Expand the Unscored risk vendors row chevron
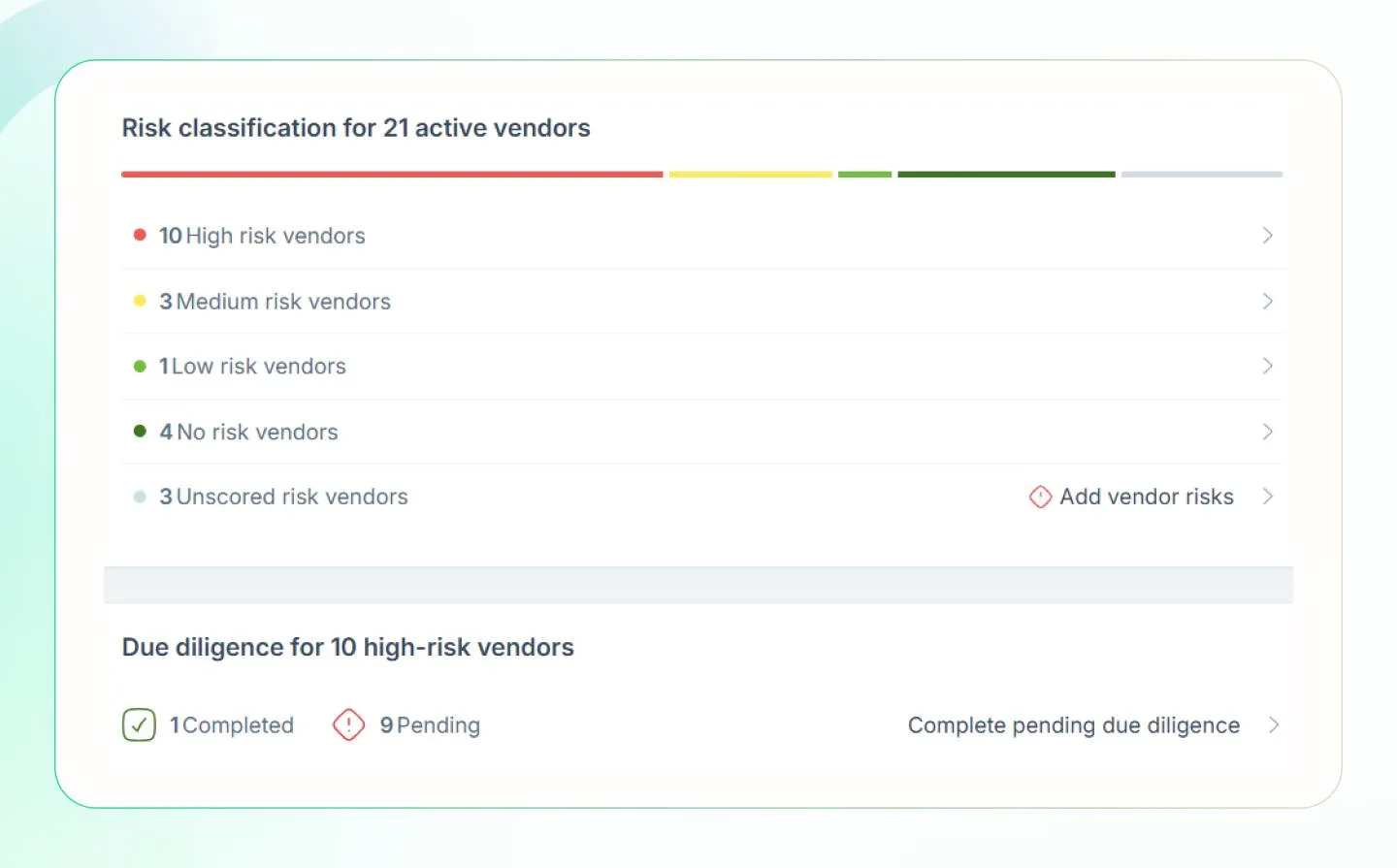This screenshot has height=868, width=1397. point(1268,496)
